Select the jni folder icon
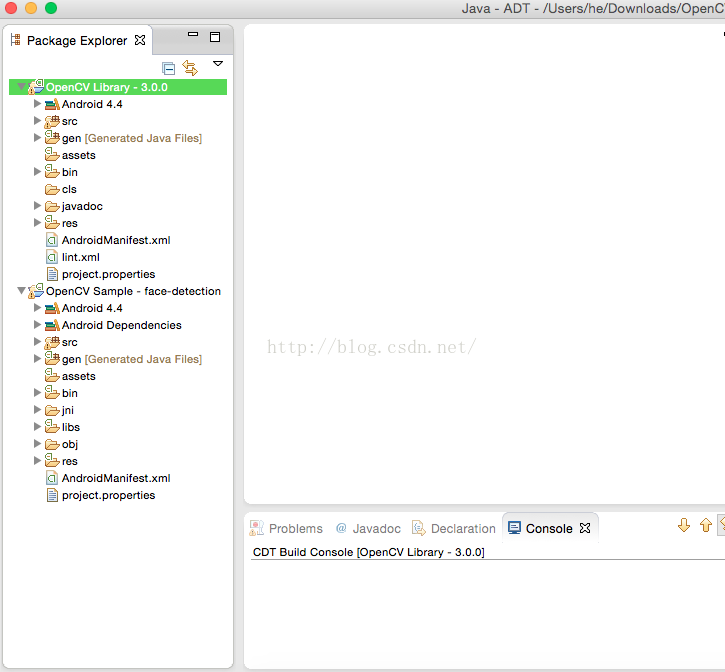725x672 pixels. pyautogui.click(x=52, y=410)
